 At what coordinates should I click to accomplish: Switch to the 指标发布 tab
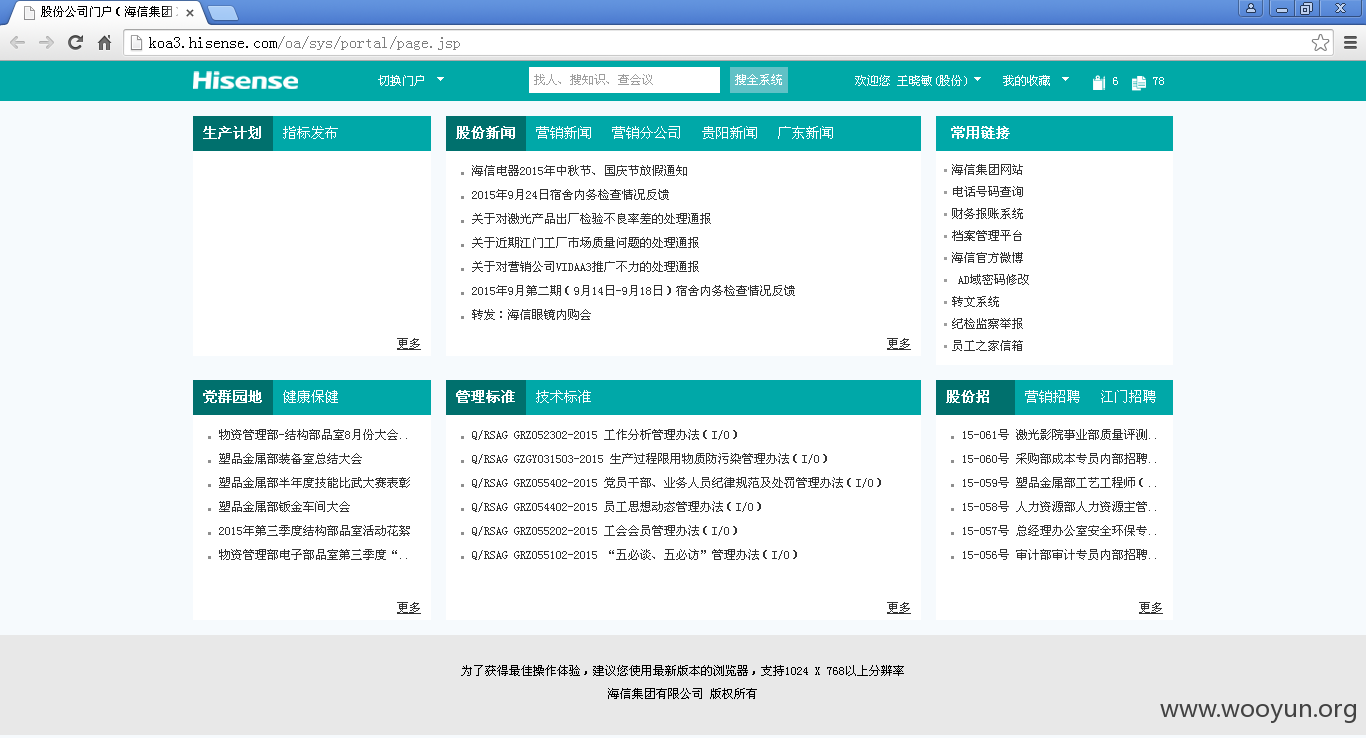click(x=310, y=133)
